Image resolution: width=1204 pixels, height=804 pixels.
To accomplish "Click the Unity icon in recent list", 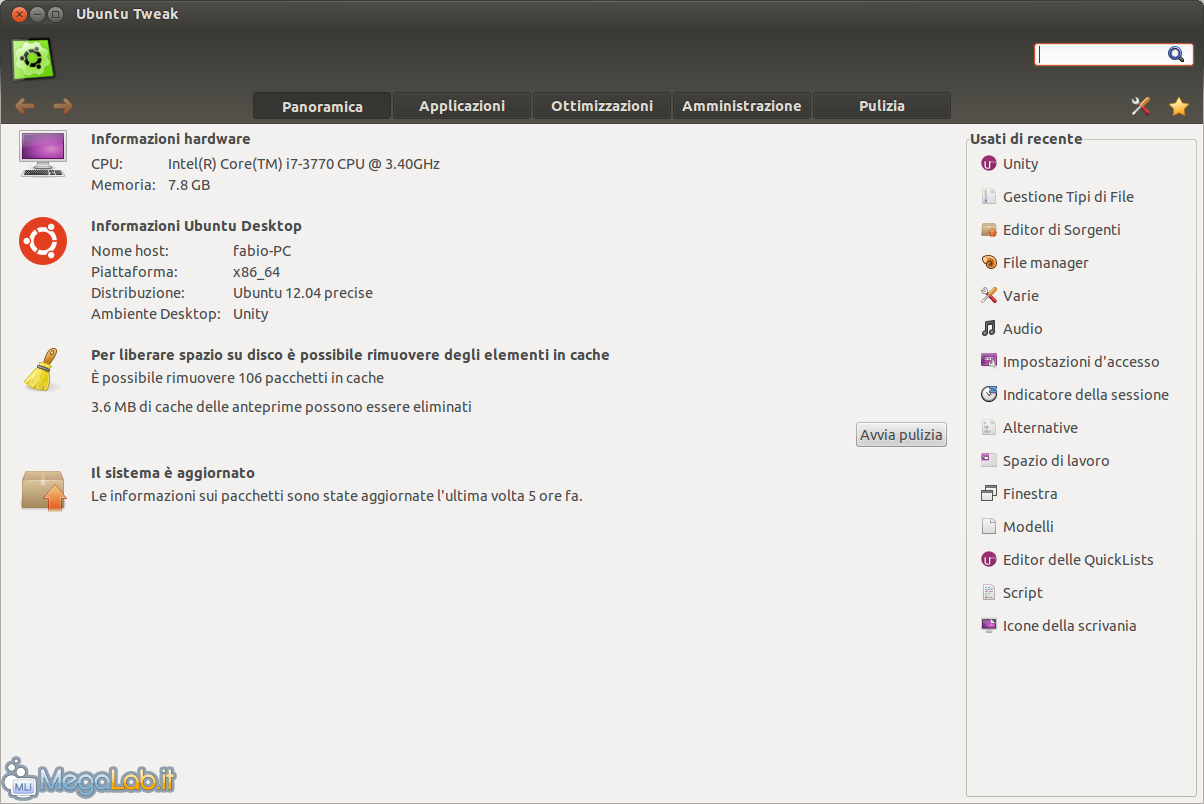I will click(x=989, y=164).
